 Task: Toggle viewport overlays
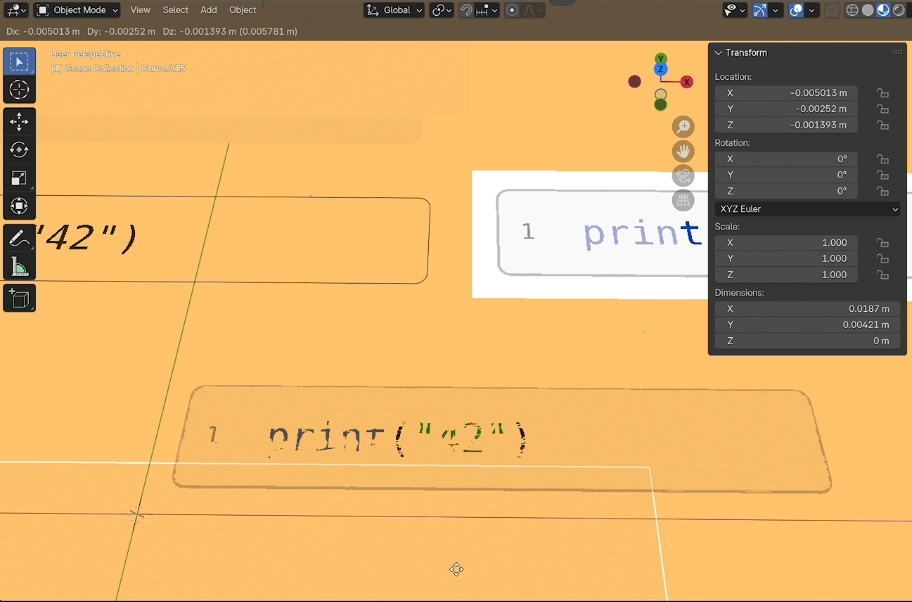[x=796, y=10]
